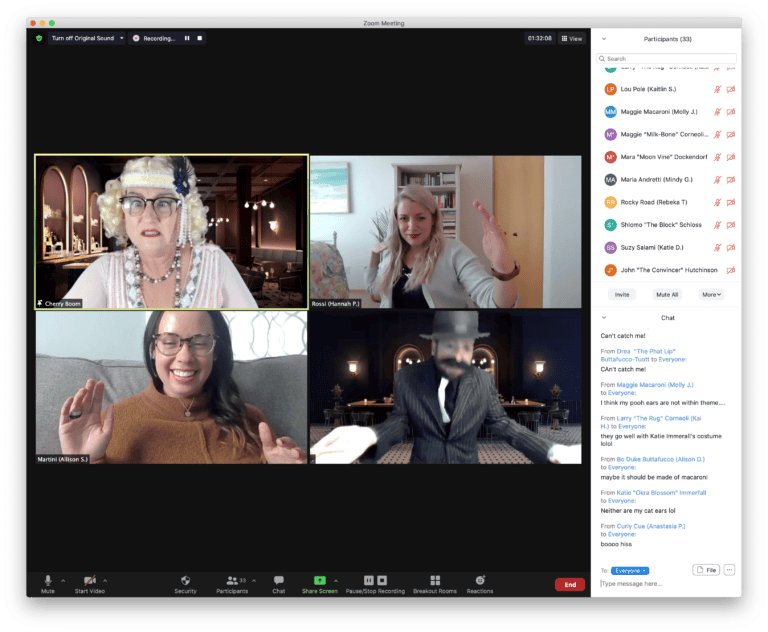Select participant Maggie Macaroni (Molly J.)
Image resolution: width=768 pixels, height=632 pixels.
click(666, 112)
